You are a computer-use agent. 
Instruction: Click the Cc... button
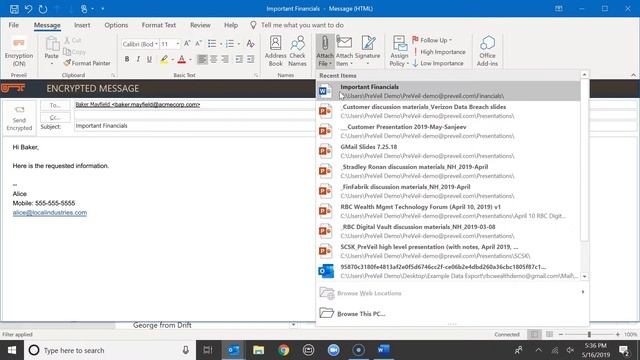[x=55, y=117]
